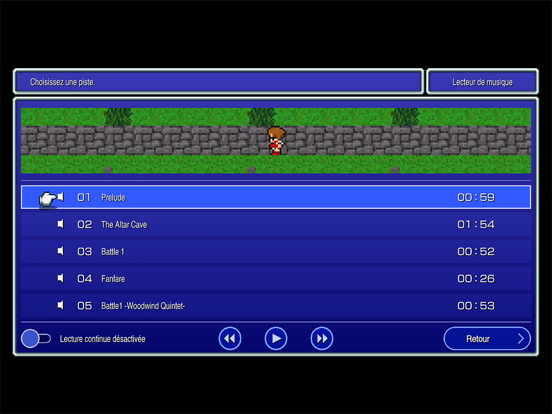Click the 00:52 duration value
Screen dimensions: 552x414
point(476,252)
